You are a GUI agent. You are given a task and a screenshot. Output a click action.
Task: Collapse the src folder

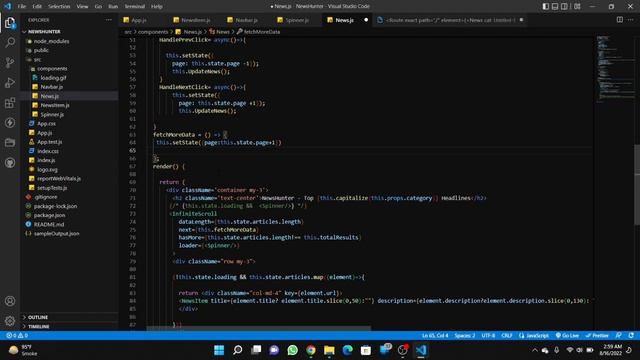coord(37,60)
